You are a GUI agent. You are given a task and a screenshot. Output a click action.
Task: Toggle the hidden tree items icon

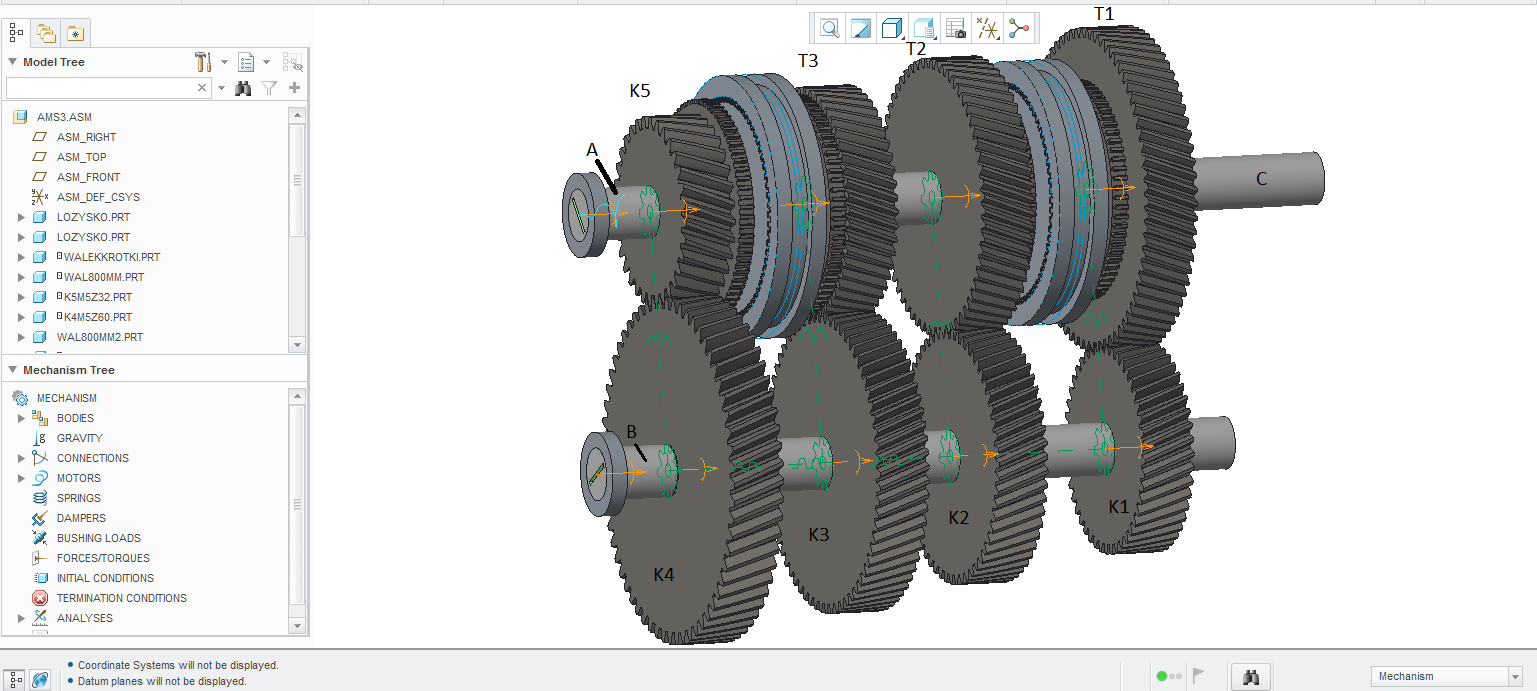click(x=293, y=62)
